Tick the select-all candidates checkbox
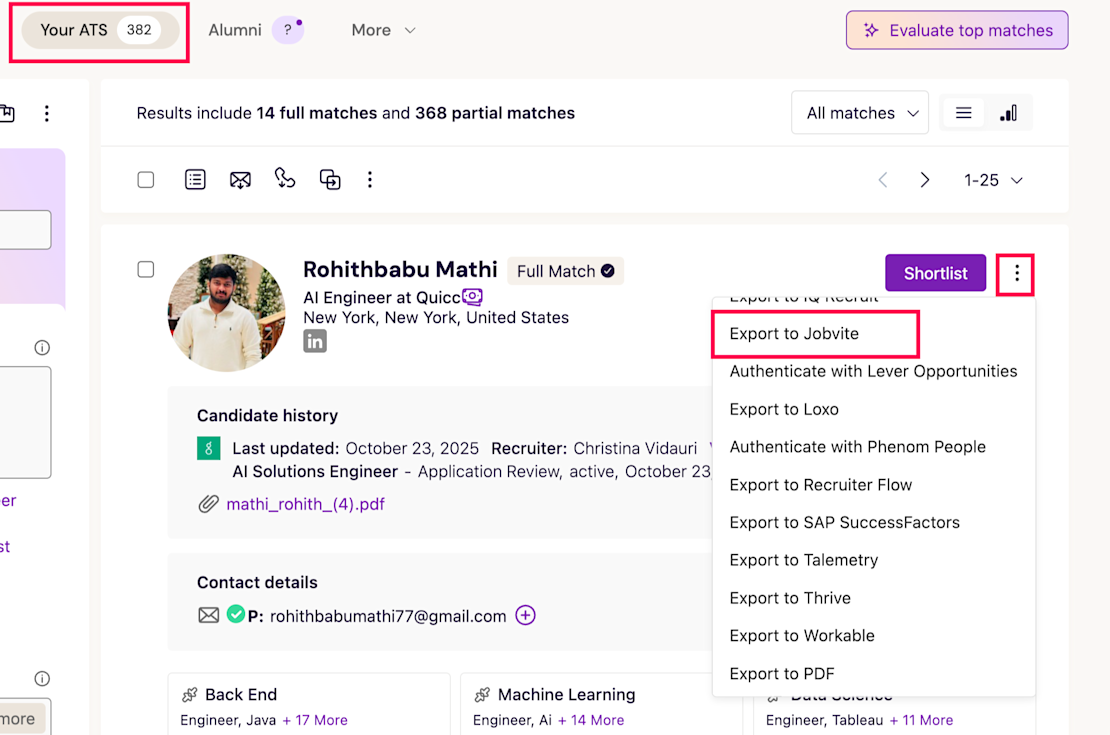The width and height of the screenshot is (1110, 735). (x=146, y=180)
